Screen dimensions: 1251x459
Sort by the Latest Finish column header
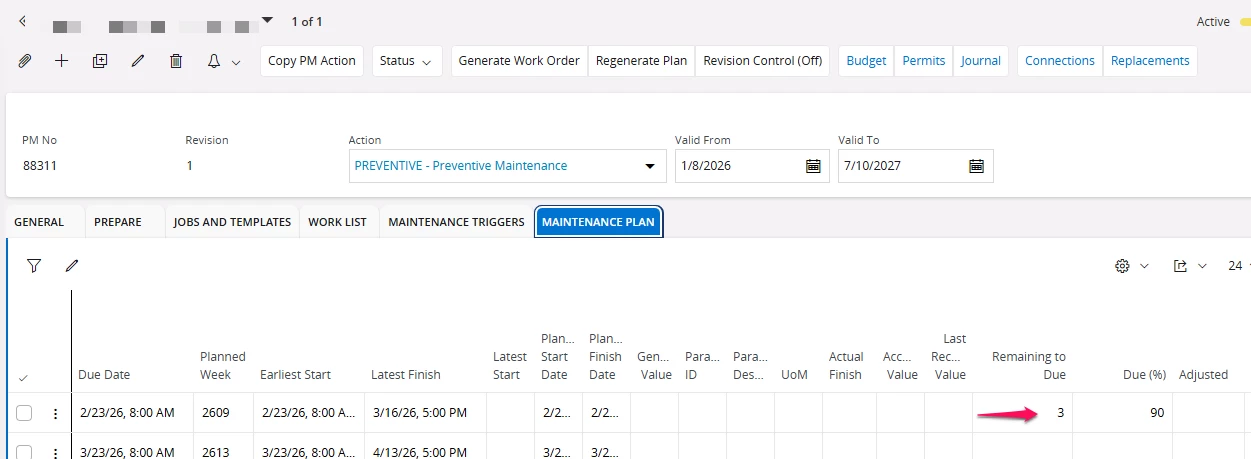click(x=406, y=375)
